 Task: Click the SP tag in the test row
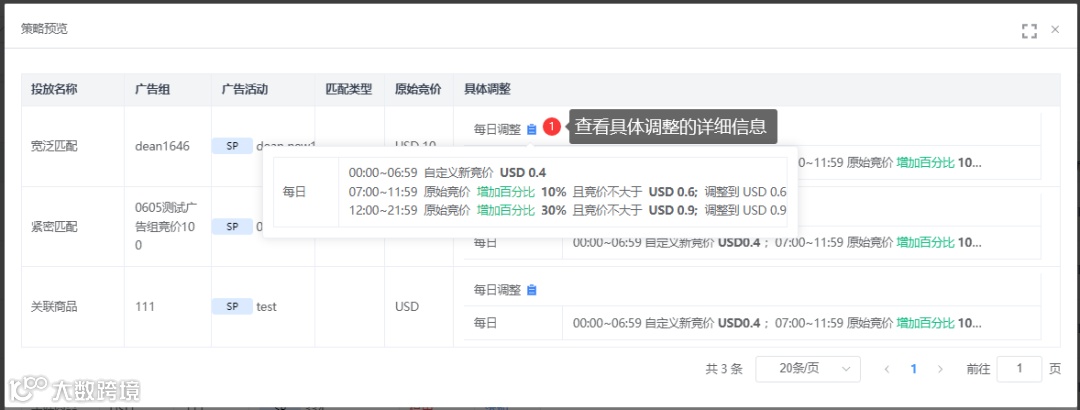click(232, 307)
